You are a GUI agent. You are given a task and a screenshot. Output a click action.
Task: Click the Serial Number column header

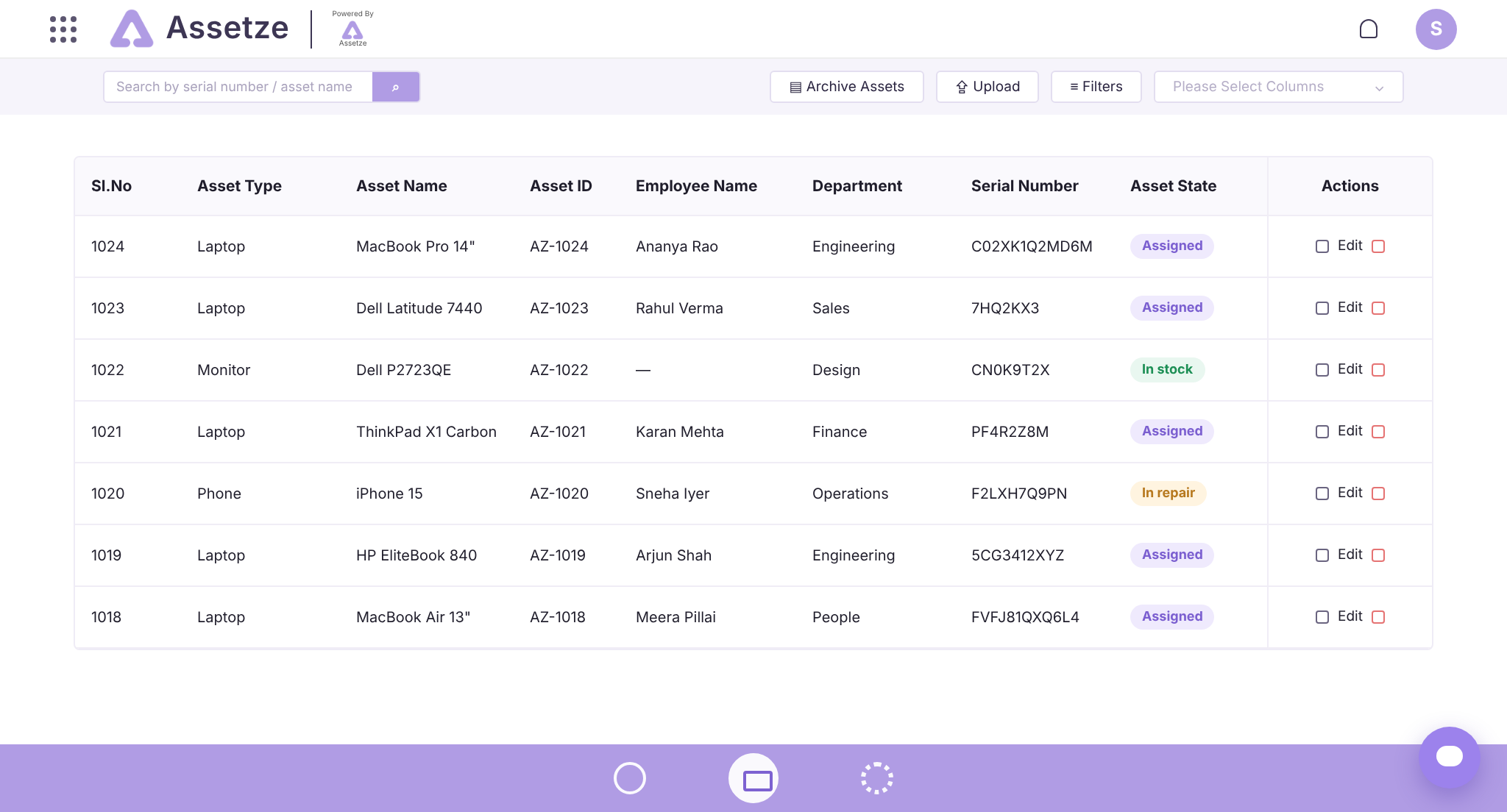tap(1025, 186)
